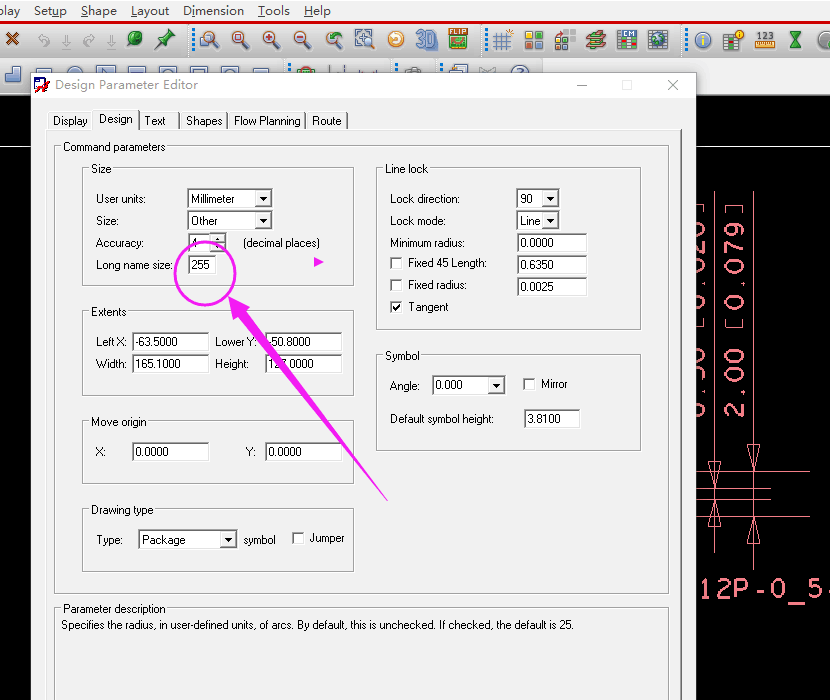This screenshot has width=830, height=700.
Task: Toggle the grid icon in toolbar
Action: [x=502, y=40]
